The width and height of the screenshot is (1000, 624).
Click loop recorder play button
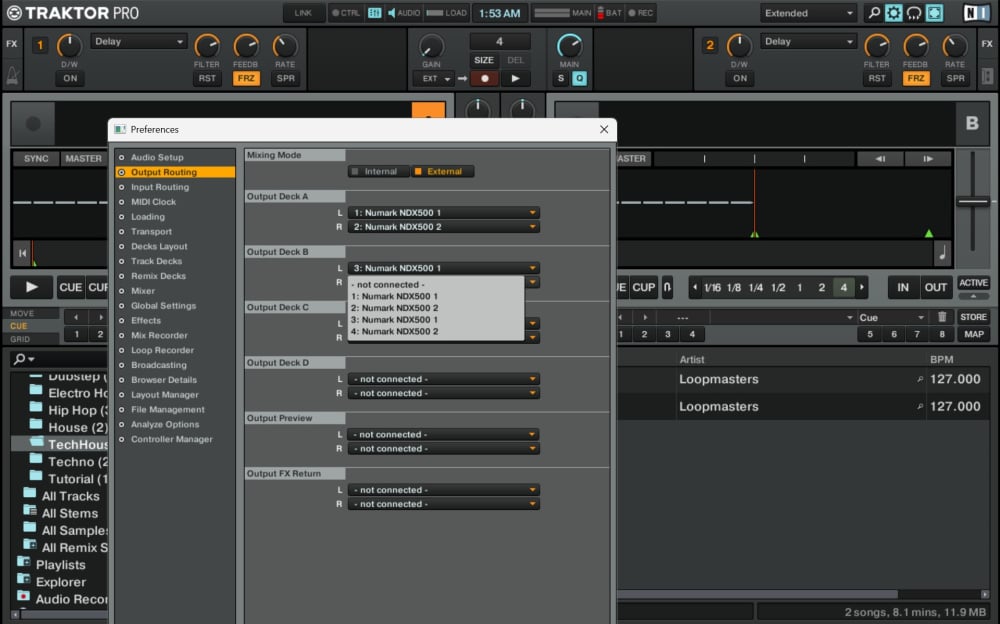tap(515, 78)
